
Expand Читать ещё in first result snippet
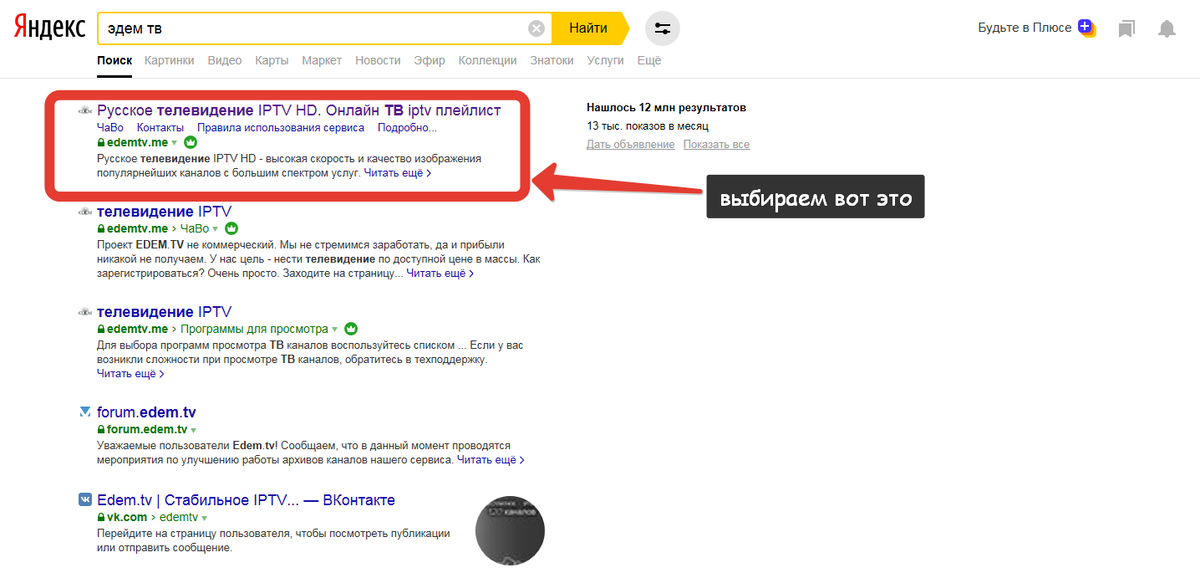[x=397, y=173]
